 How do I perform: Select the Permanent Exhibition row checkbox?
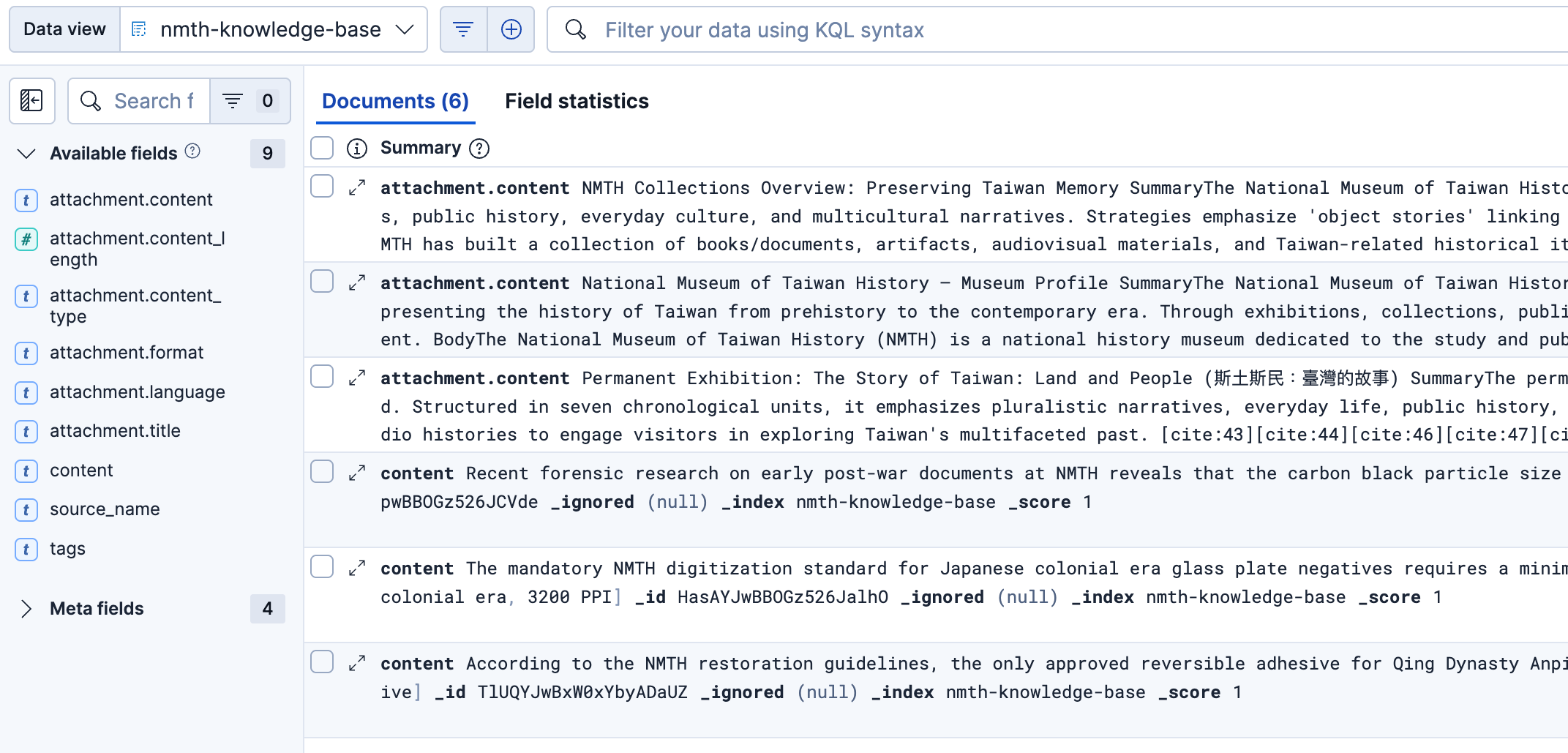[322, 377]
